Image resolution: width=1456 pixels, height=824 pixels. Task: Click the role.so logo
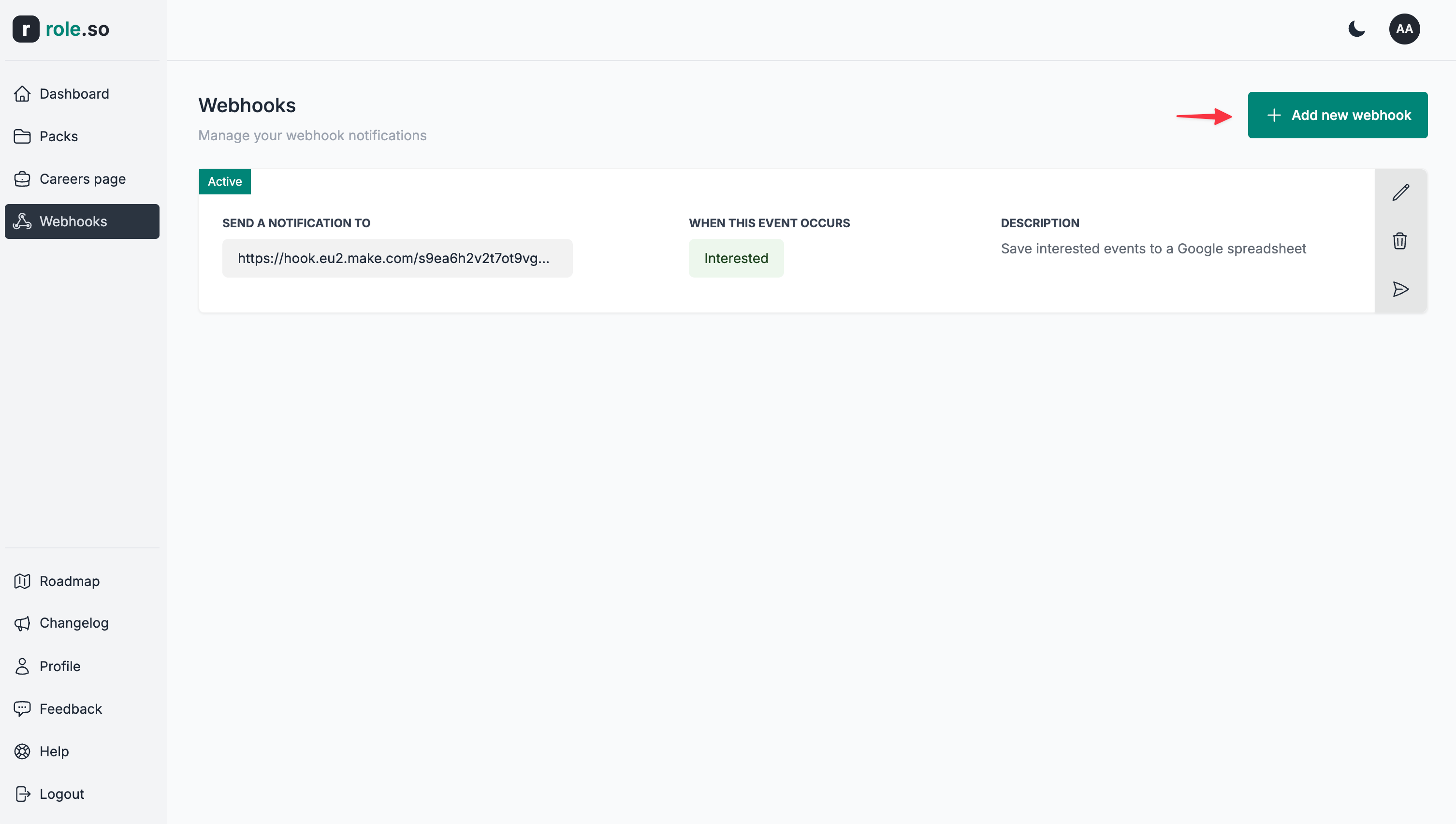[61, 29]
